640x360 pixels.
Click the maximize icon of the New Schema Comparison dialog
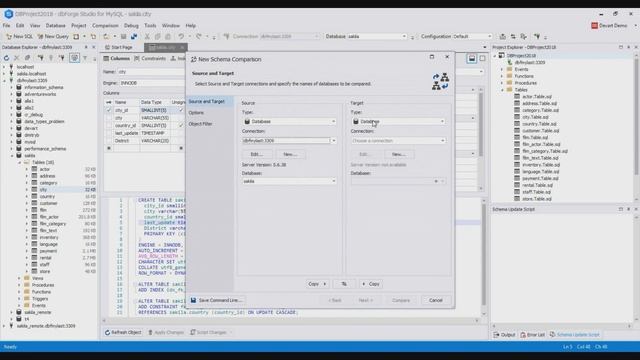click(x=432, y=57)
